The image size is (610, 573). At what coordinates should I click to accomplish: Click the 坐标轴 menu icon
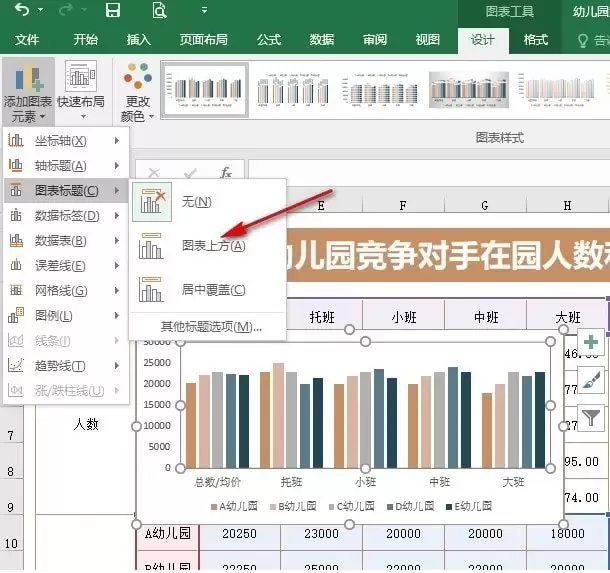(16, 140)
